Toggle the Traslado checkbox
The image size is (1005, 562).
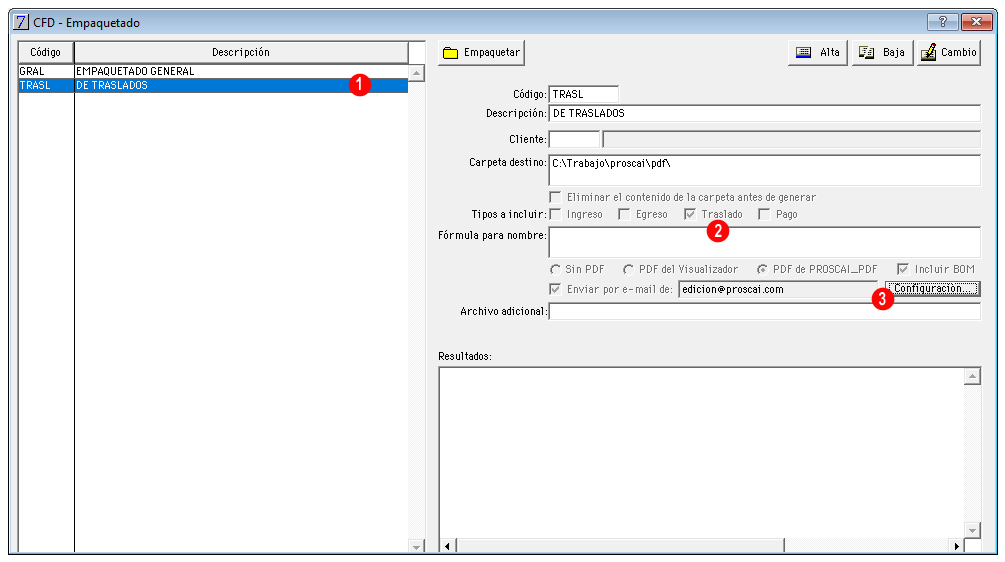pos(690,214)
